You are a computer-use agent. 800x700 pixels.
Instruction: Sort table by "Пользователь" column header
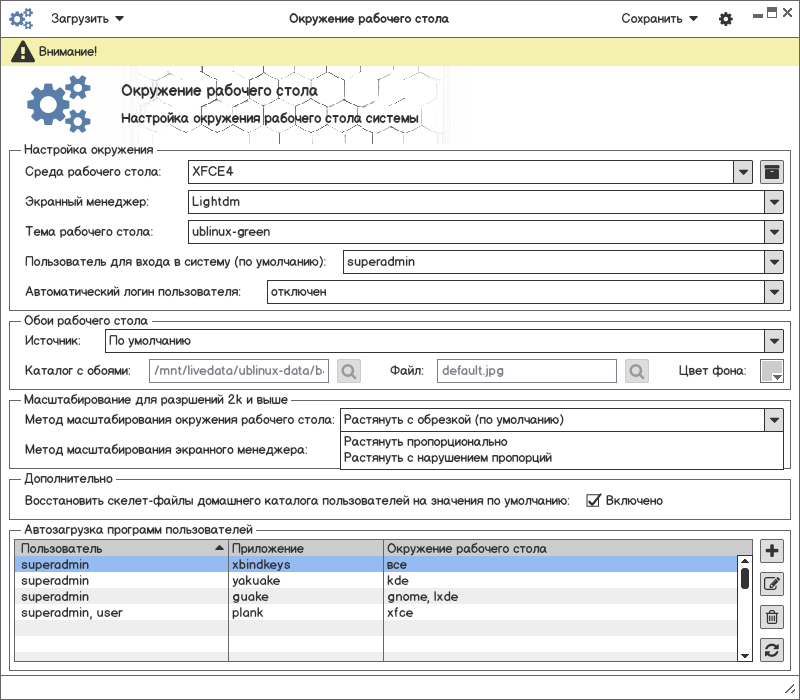tap(120, 549)
